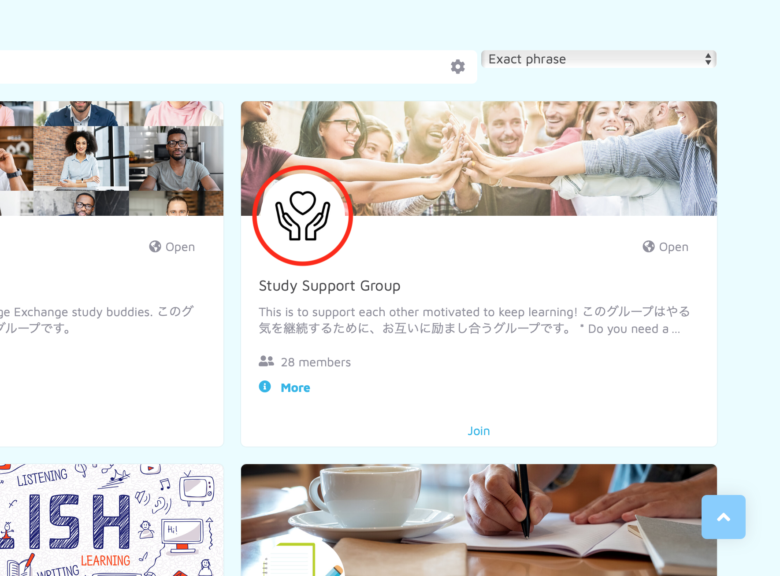The image size is (780, 576).
Task: Click the Open label on left card
Action: (x=180, y=247)
